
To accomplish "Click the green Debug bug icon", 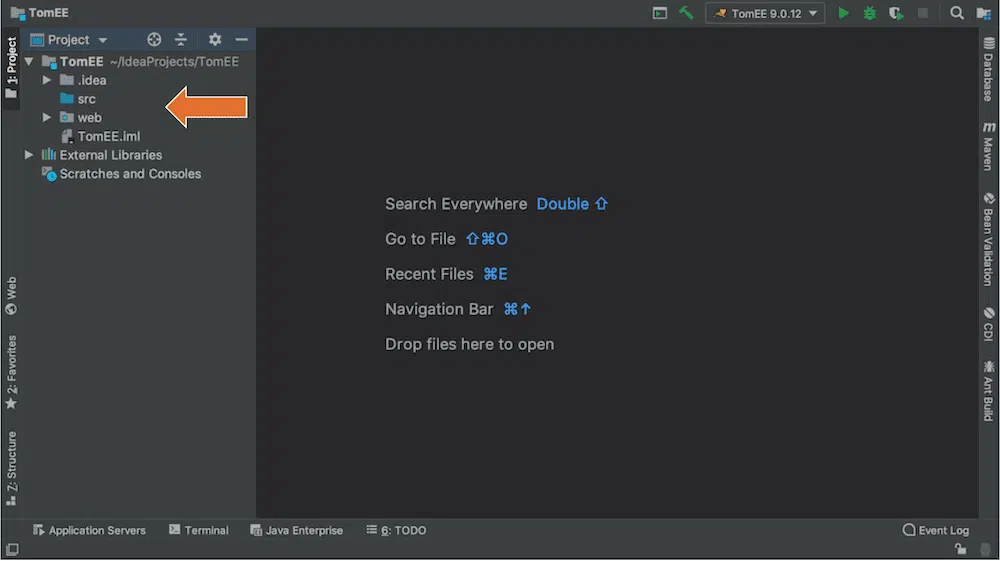I will point(870,13).
